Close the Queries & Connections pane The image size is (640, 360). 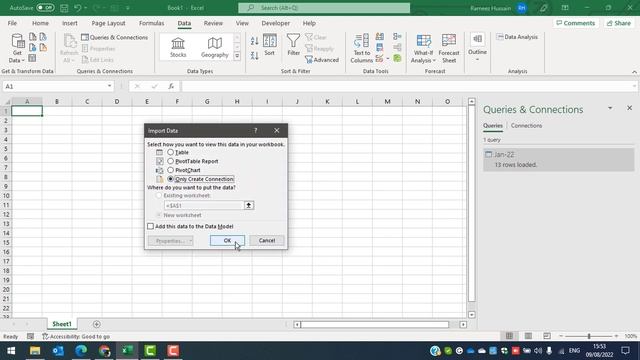629,108
